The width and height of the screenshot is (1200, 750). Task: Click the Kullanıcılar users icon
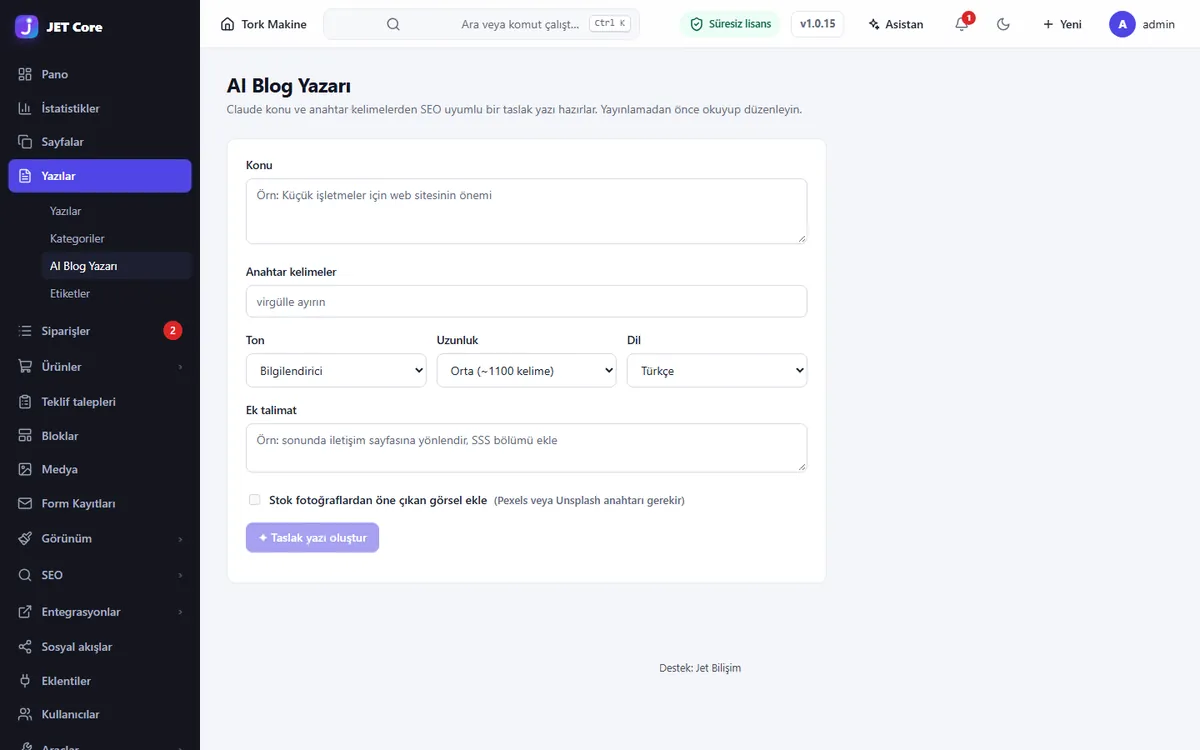click(25, 715)
